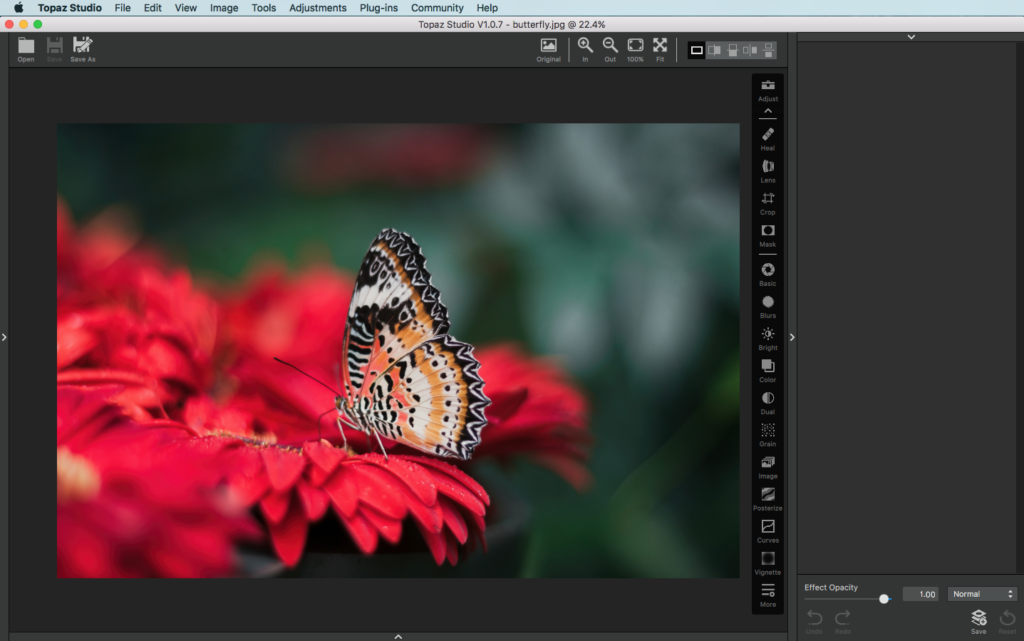Open the Adjustments menu
This screenshot has height=641, width=1024.
[x=317, y=8]
